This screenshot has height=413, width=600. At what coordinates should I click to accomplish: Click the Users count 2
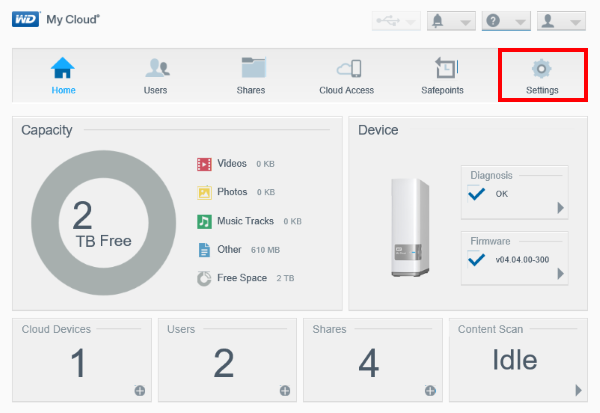224,363
